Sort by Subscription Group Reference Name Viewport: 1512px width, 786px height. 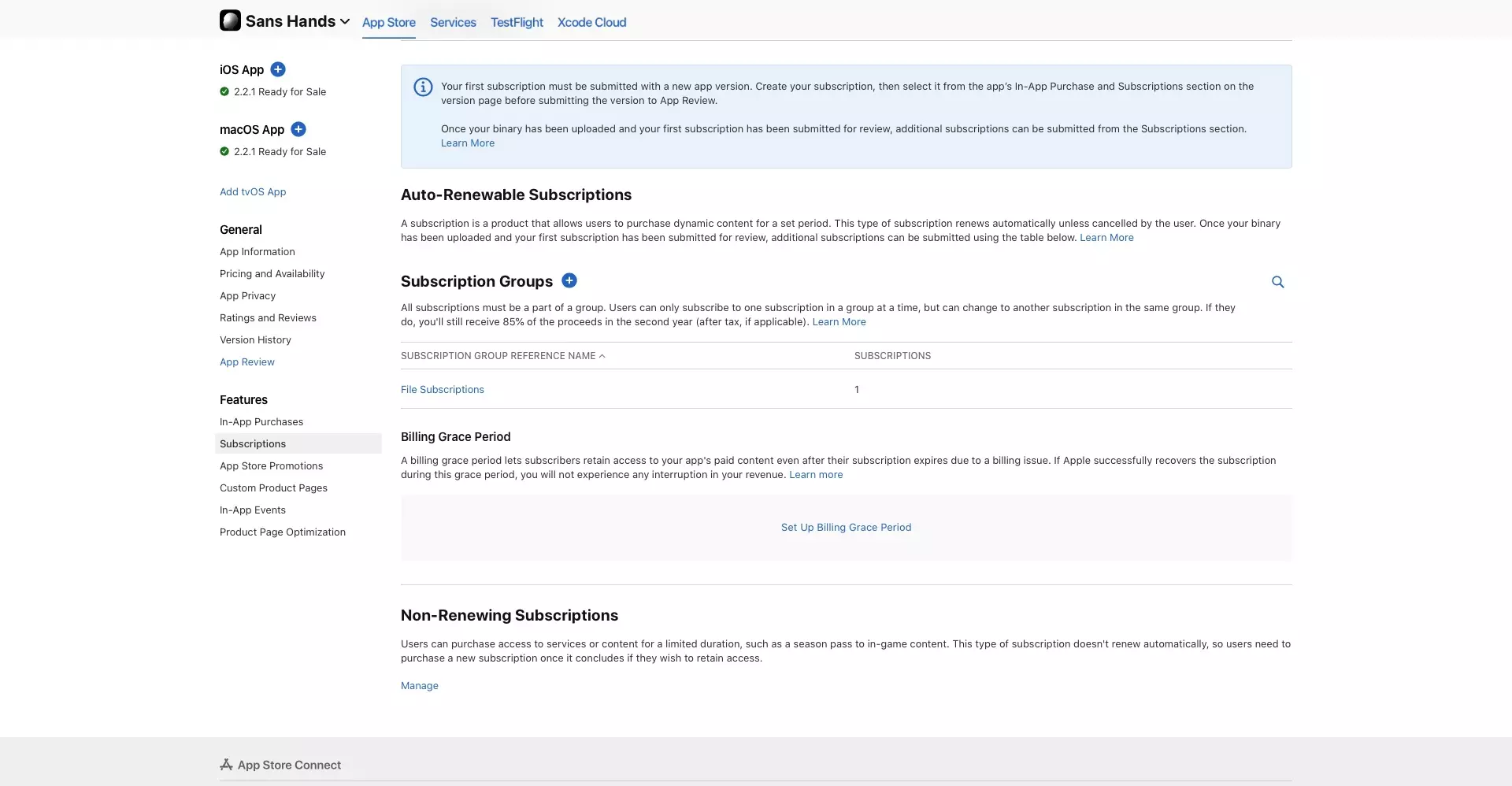click(502, 356)
